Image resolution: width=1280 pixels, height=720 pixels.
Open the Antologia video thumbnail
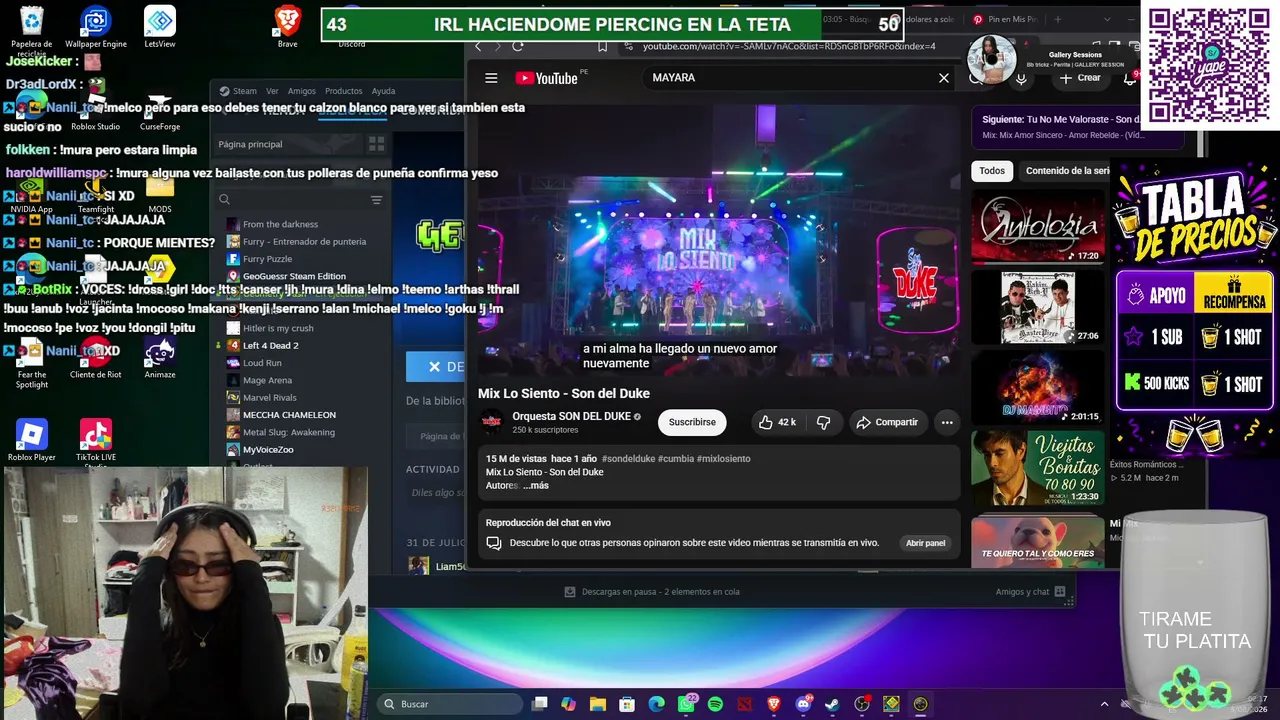point(1037,227)
